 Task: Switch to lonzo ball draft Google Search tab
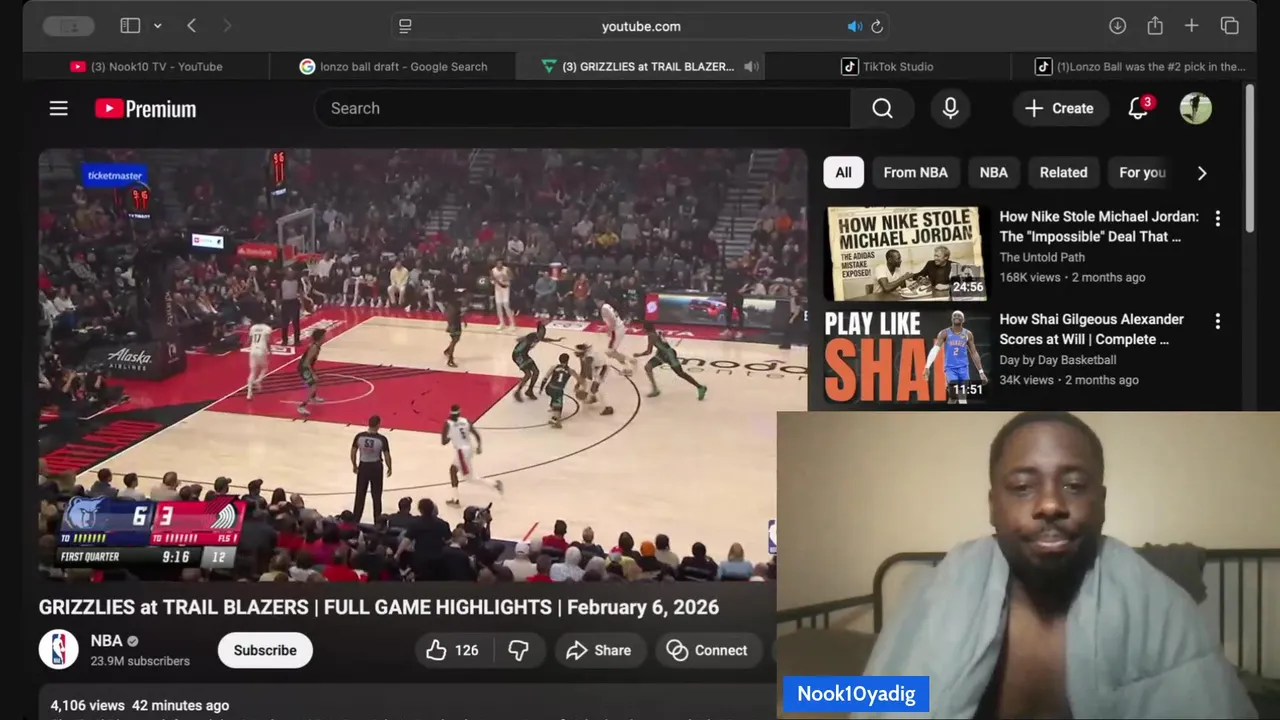(393, 66)
